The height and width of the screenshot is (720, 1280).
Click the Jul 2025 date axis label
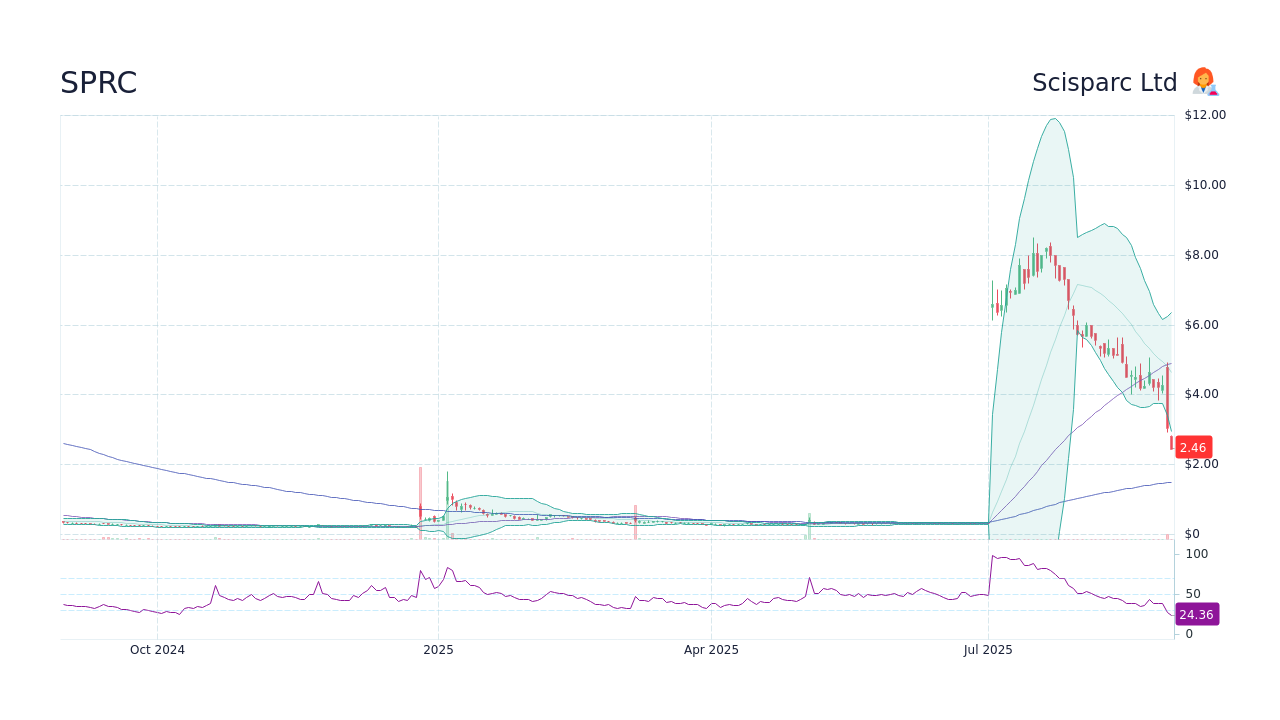click(988, 650)
